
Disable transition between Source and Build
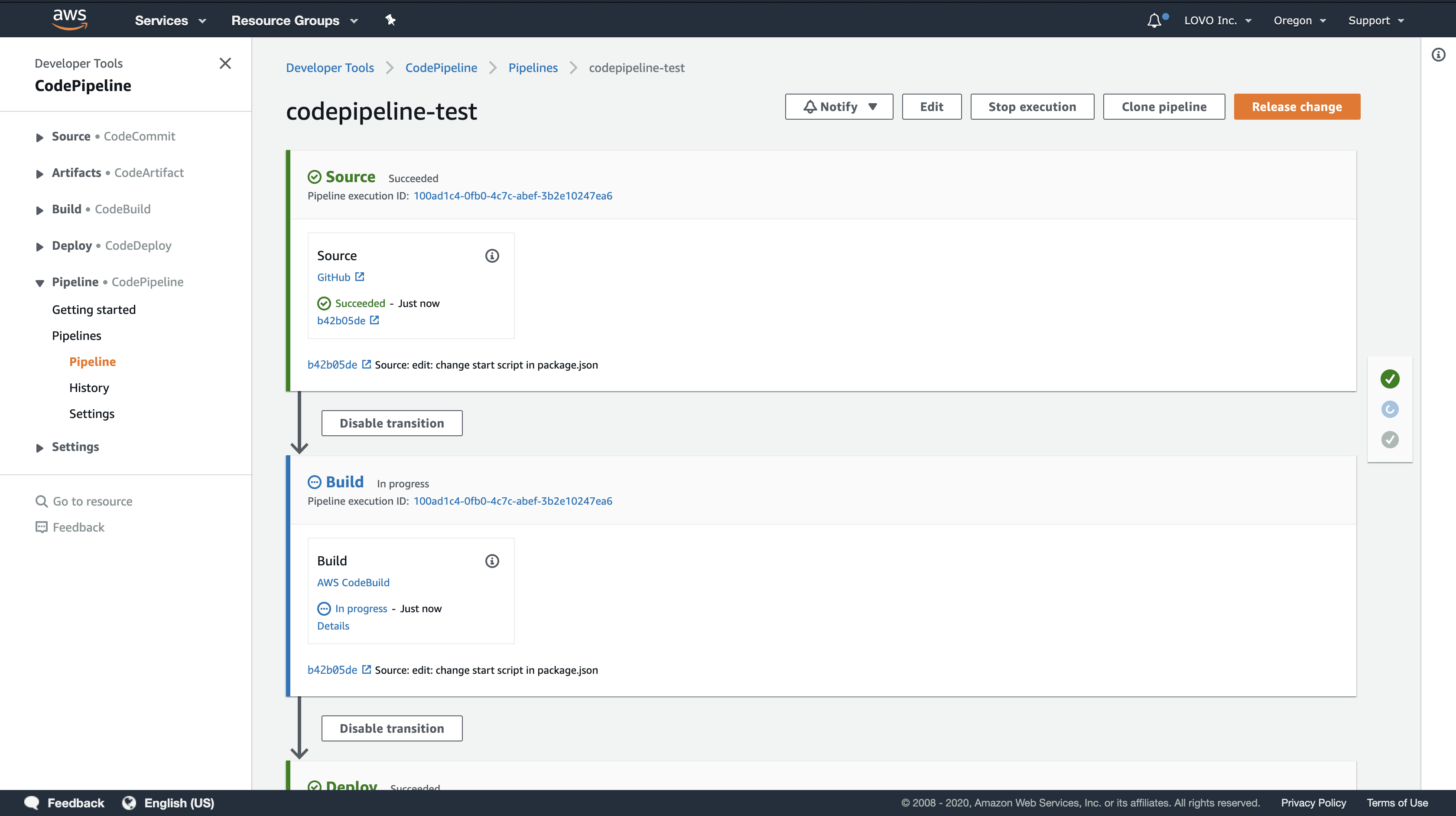tap(392, 423)
